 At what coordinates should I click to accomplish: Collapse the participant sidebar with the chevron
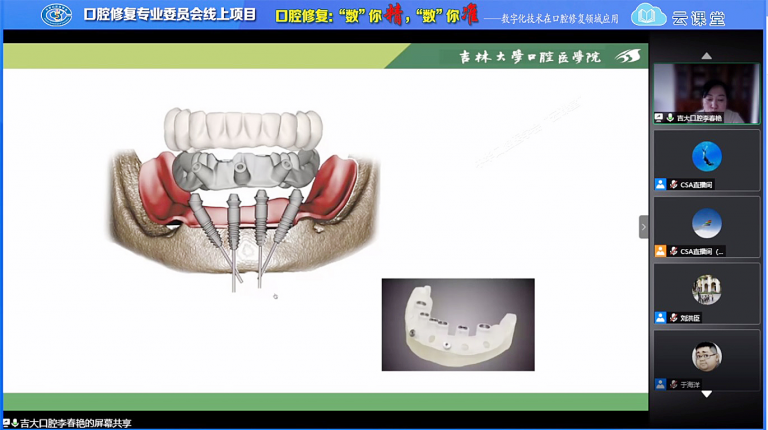tap(643, 227)
